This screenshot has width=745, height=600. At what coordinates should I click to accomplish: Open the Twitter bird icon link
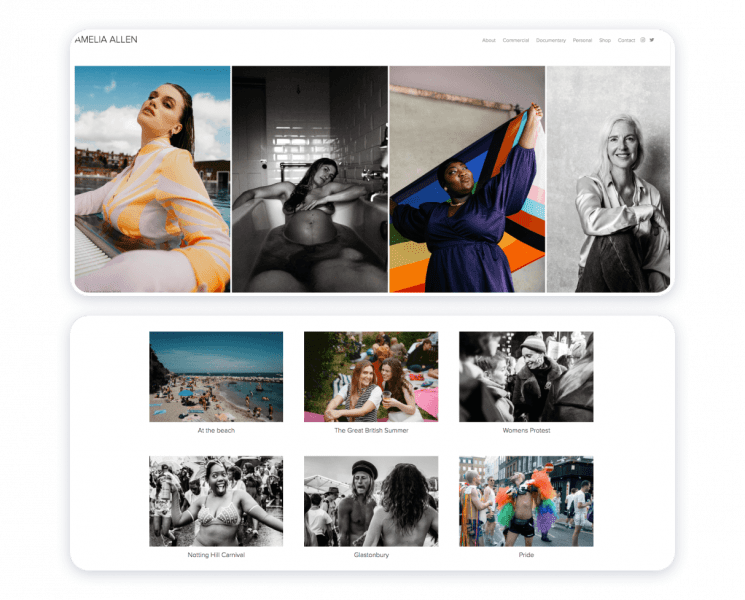click(652, 40)
